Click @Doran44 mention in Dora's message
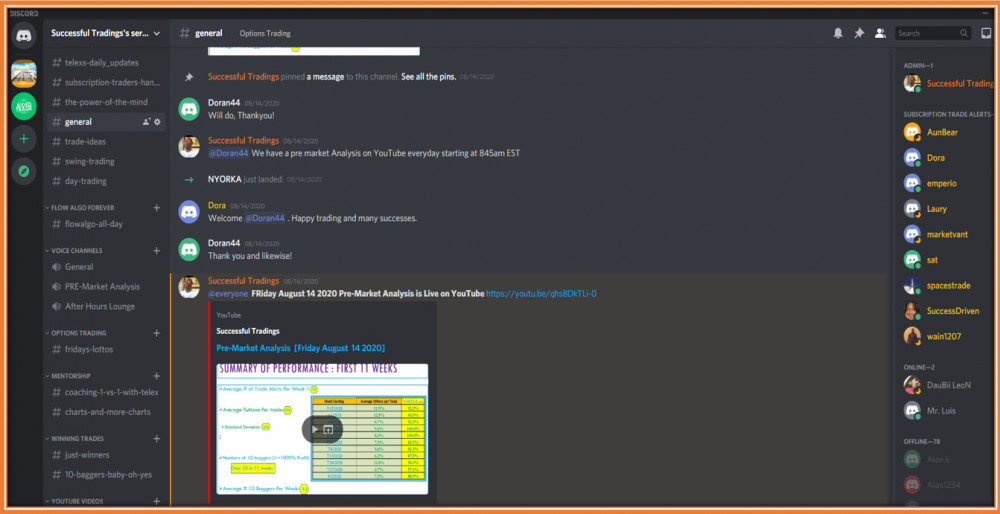This screenshot has width=1000, height=514. click(x=265, y=218)
